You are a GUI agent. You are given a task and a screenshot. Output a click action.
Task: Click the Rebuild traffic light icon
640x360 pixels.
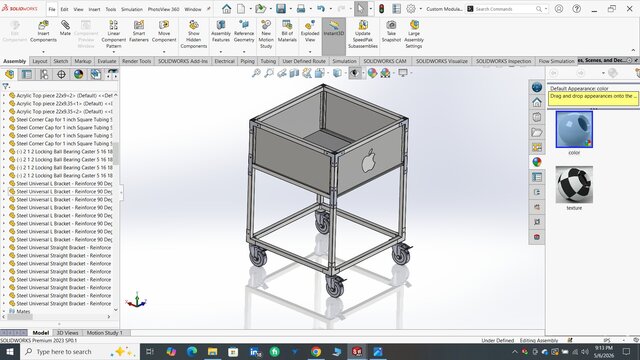(x=382, y=9)
